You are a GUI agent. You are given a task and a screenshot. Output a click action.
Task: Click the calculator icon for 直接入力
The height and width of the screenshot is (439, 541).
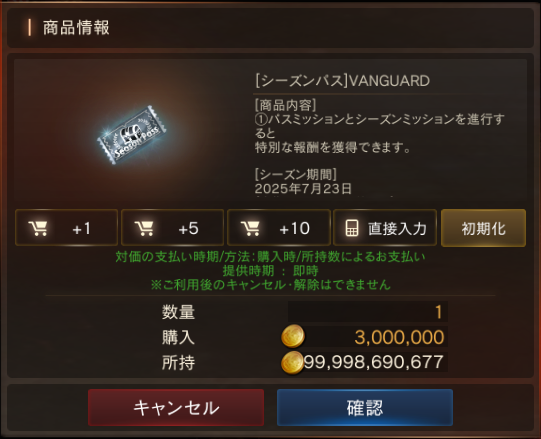click(x=352, y=228)
